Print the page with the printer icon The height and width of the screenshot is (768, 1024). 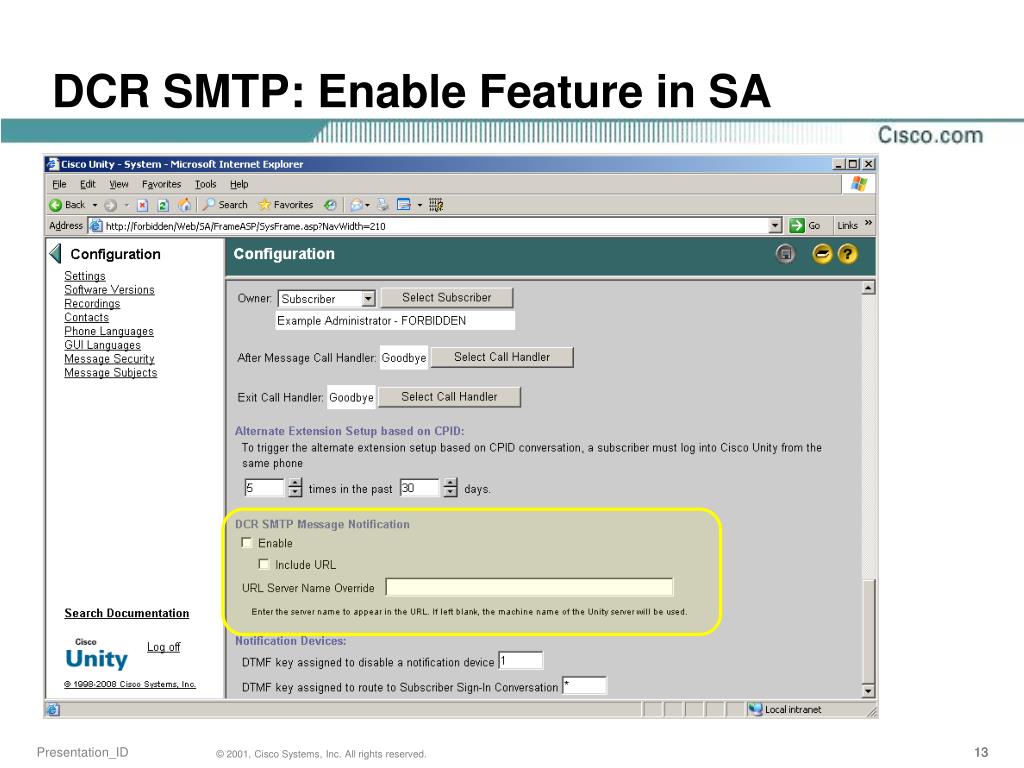(383, 205)
